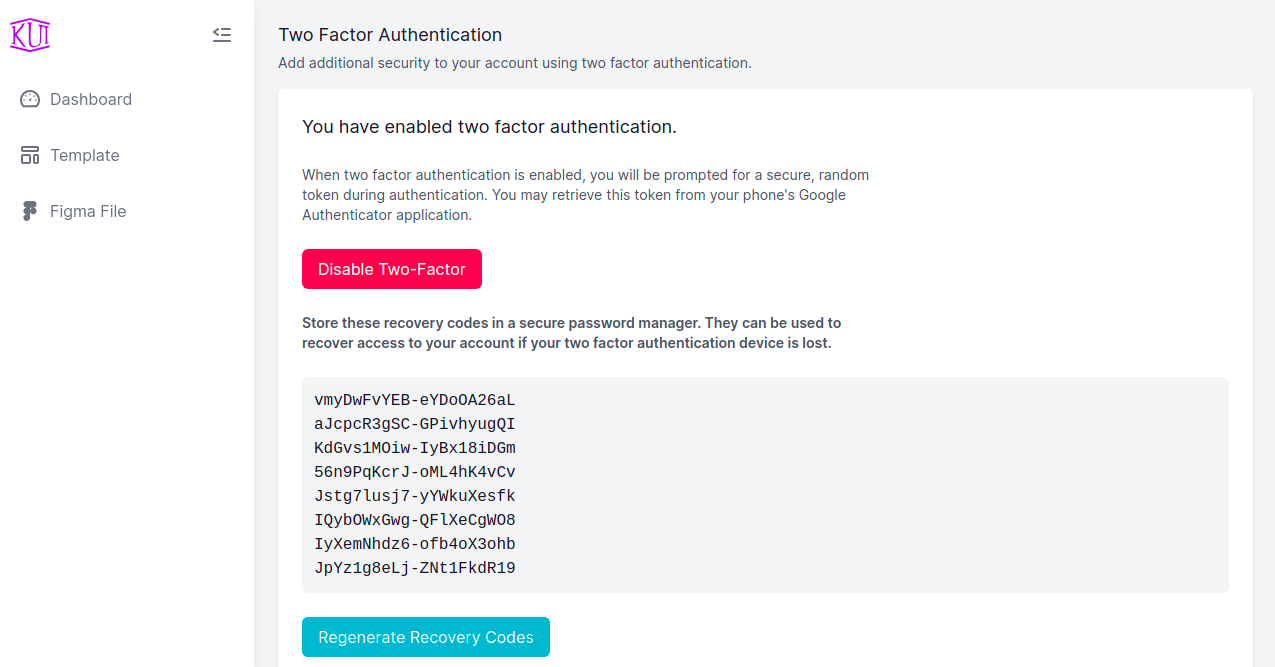
Task: Click recovery code Jstg7lusj7-yYWkuXesfk
Action: [415, 496]
